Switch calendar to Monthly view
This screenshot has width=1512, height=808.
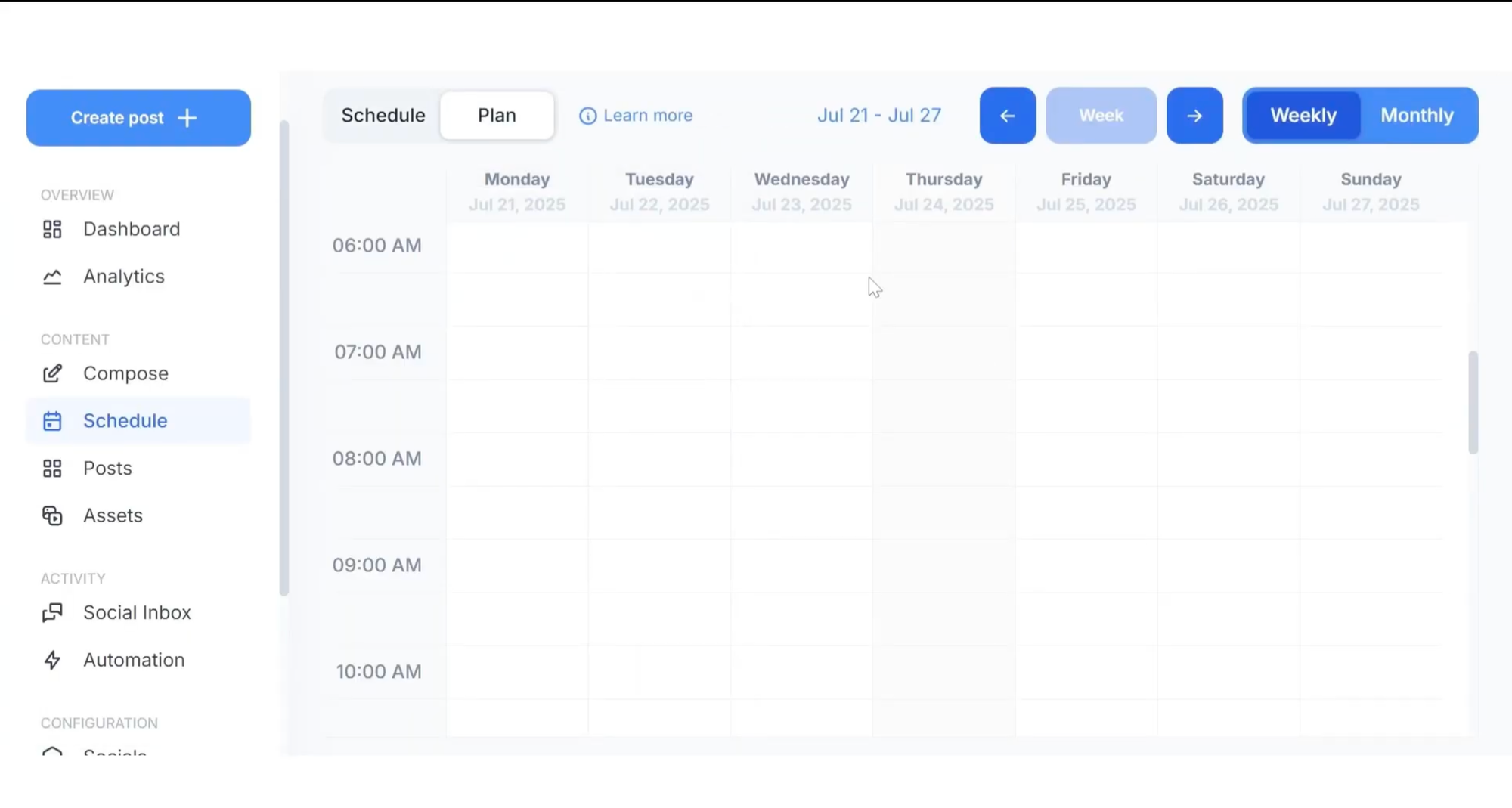(x=1417, y=116)
